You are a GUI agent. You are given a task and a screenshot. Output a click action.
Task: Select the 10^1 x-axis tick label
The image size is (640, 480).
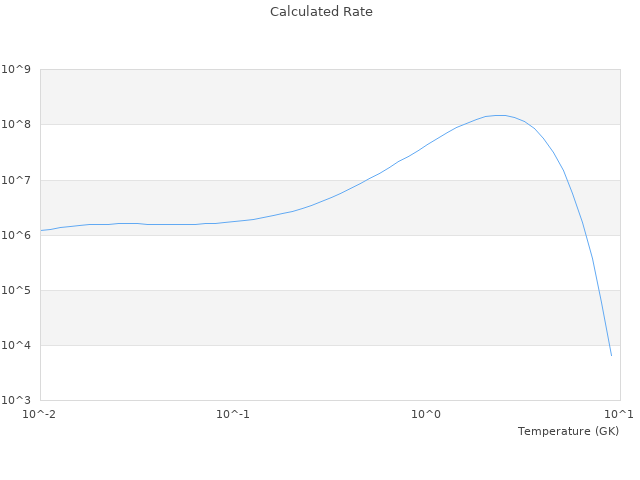[619, 414]
